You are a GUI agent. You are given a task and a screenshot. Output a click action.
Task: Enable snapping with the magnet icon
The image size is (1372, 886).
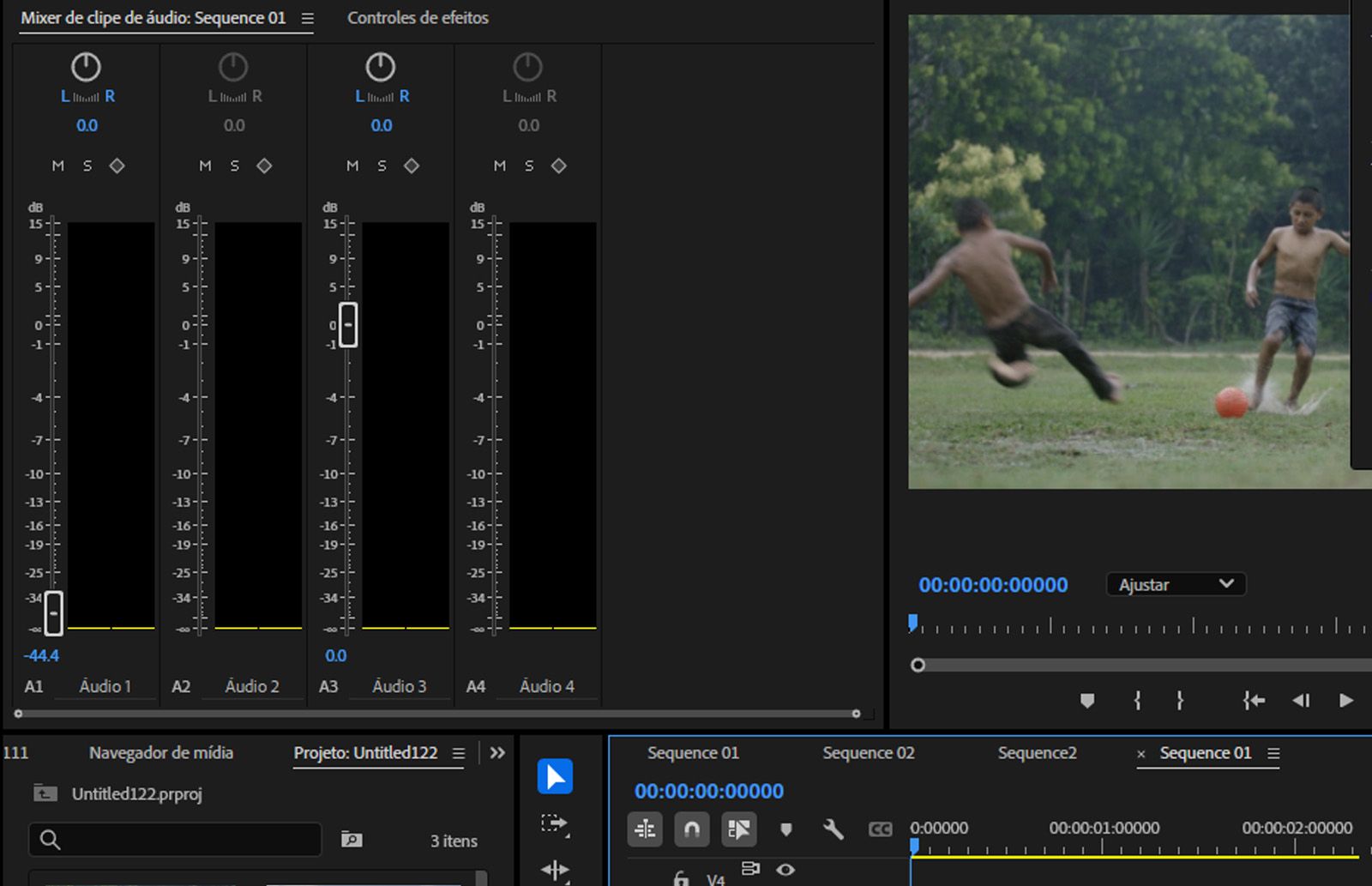tap(692, 829)
